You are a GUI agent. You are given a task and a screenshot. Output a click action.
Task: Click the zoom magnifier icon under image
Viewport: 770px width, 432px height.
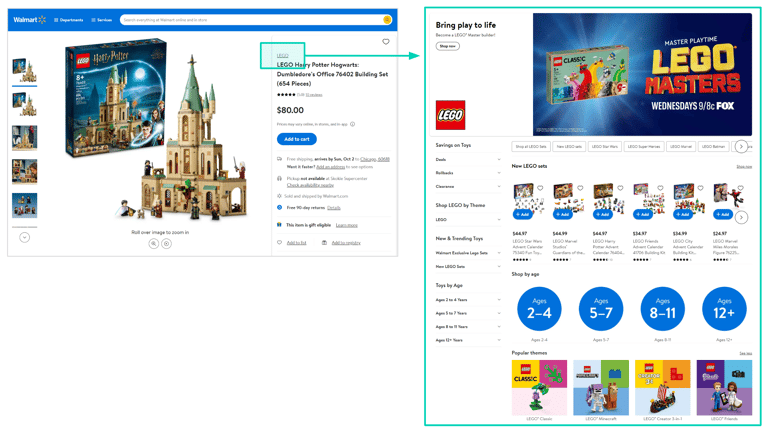click(x=154, y=243)
